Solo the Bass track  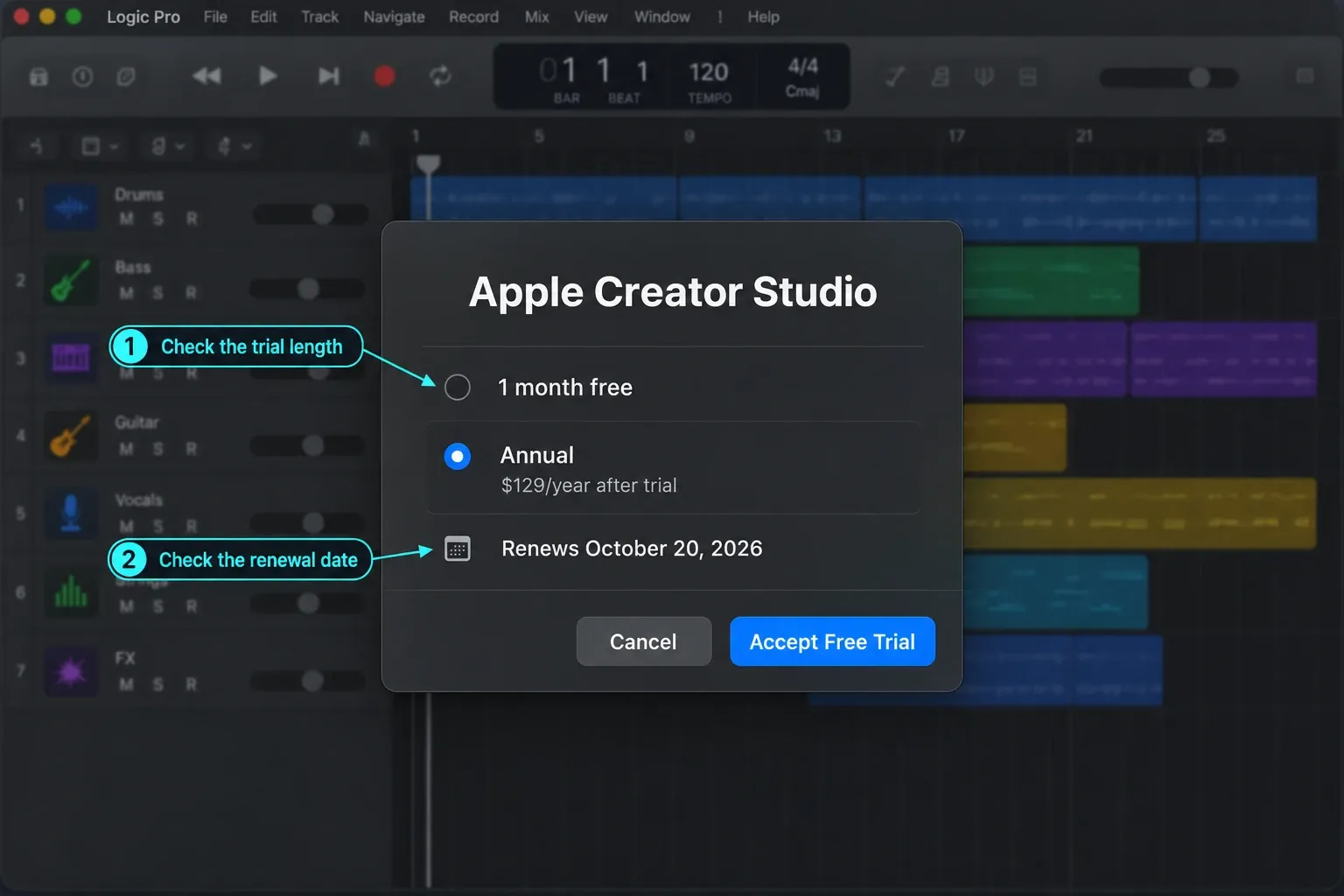tap(158, 292)
